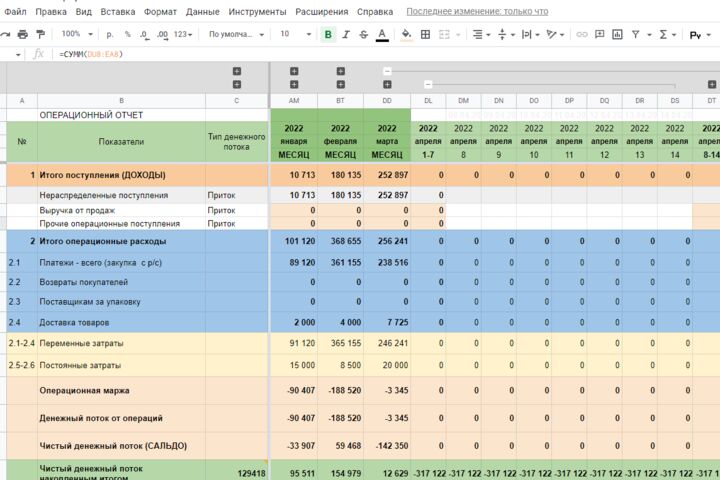Click the Последнее изменение link
Screen dimensions: 720x480
(x=477, y=11)
